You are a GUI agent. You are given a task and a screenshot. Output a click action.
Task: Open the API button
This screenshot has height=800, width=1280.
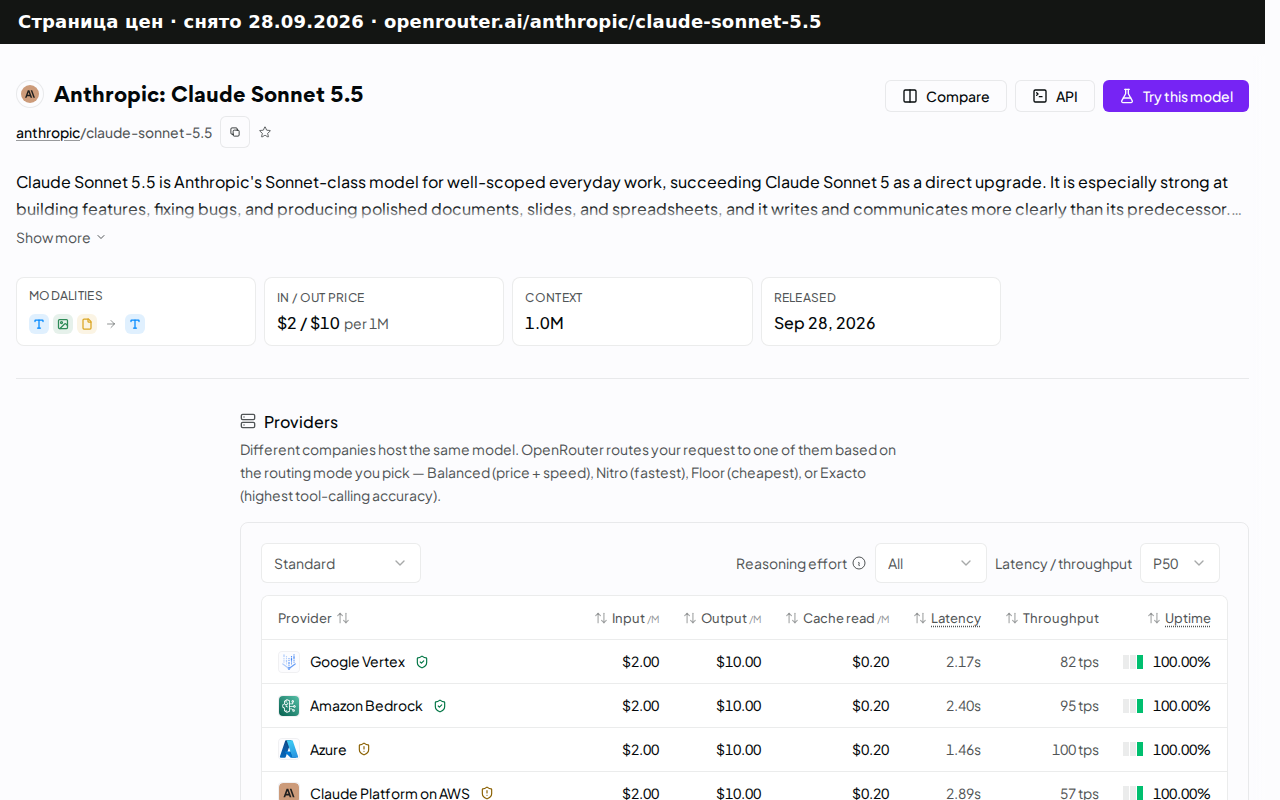coord(1055,96)
